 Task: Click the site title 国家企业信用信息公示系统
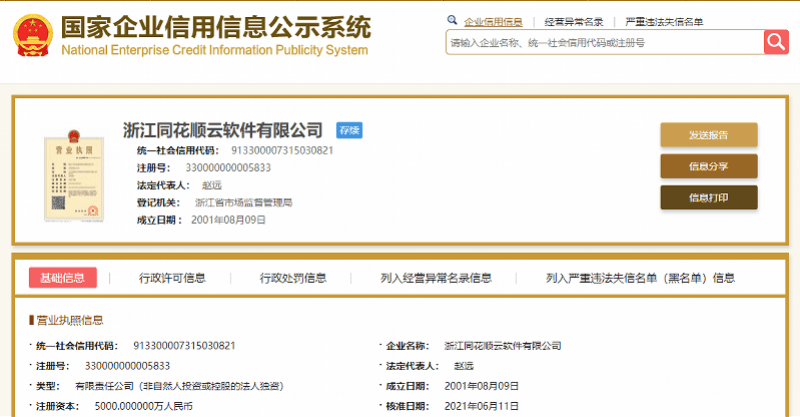216,27
